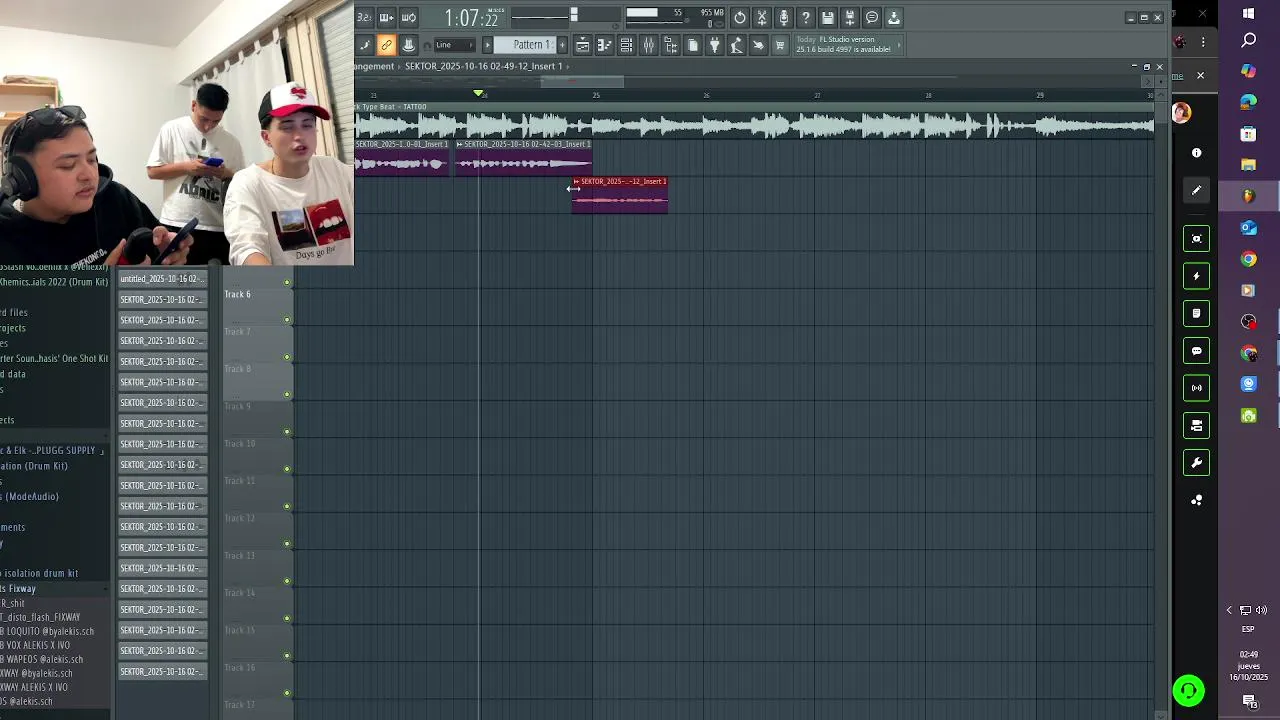Open the plugin picker plug icon
The width and height of the screenshot is (1280, 720).
714,45
